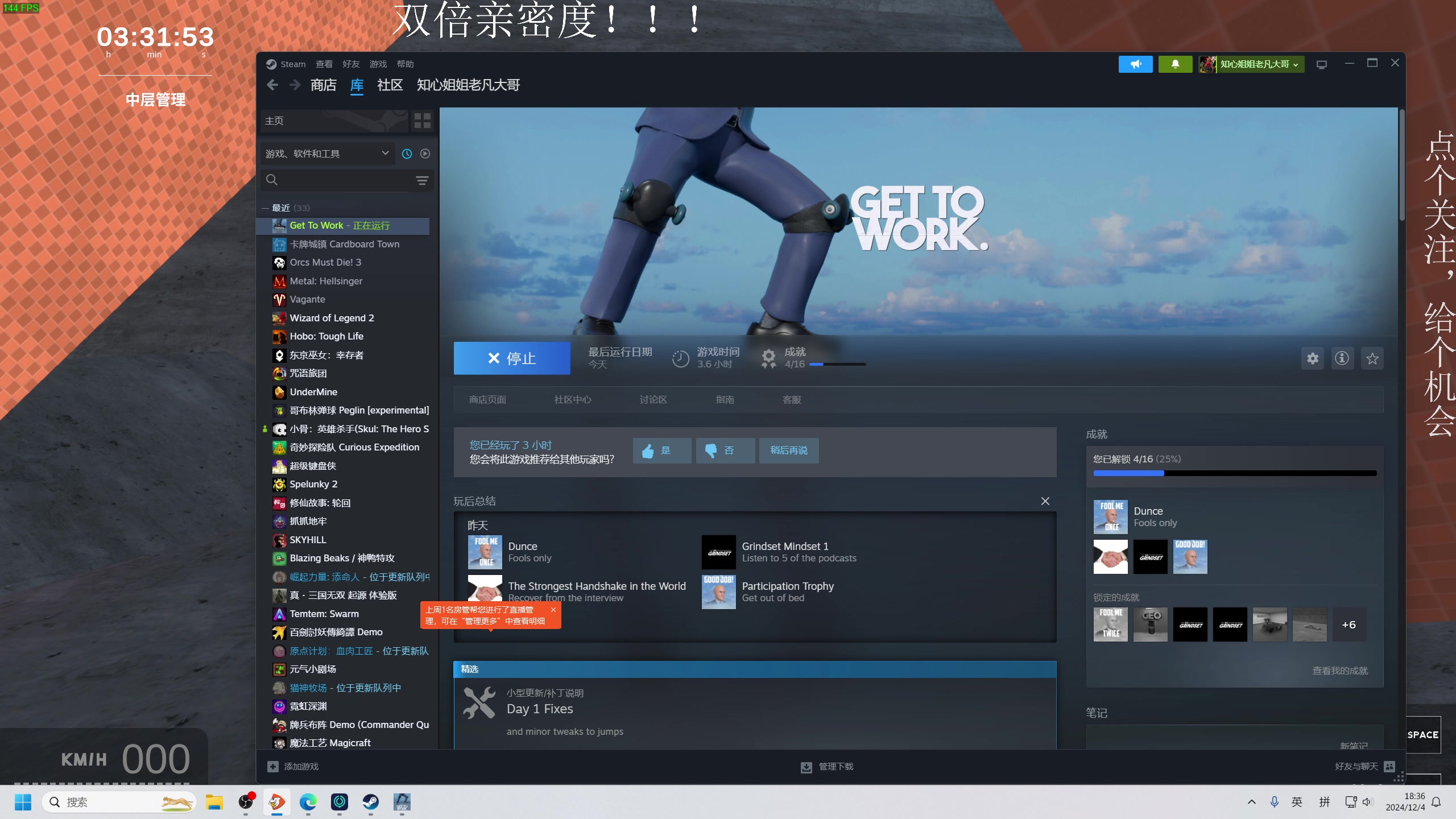Click the 停止 stop game button

512,358
